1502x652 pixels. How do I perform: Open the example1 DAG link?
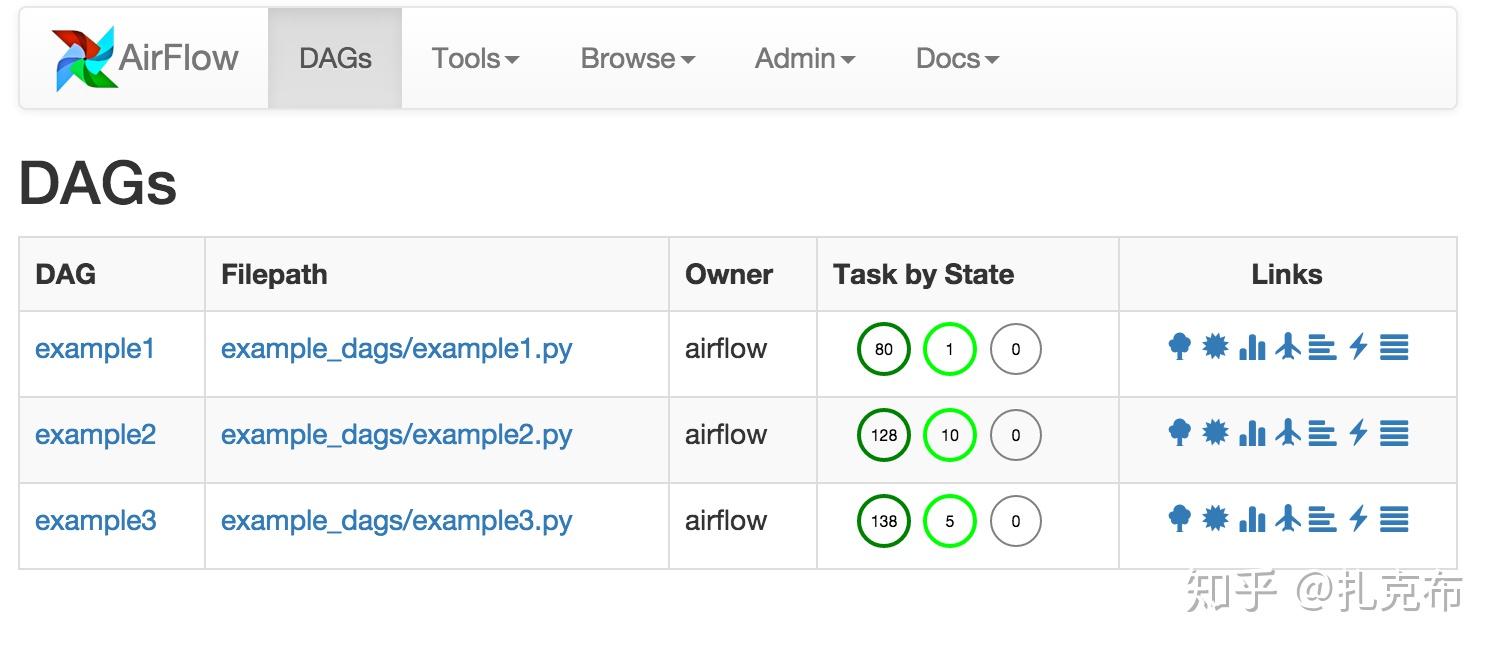point(93,348)
